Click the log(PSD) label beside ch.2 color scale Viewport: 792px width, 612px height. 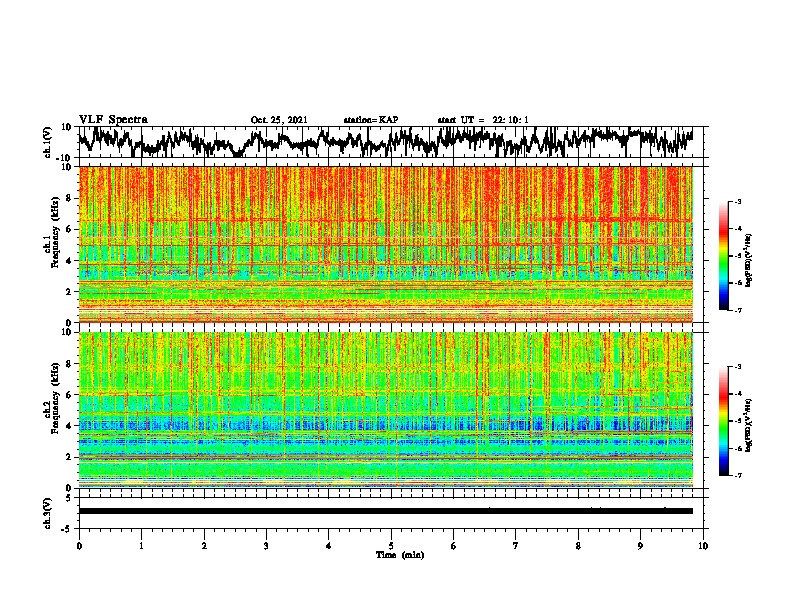coord(749,426)
